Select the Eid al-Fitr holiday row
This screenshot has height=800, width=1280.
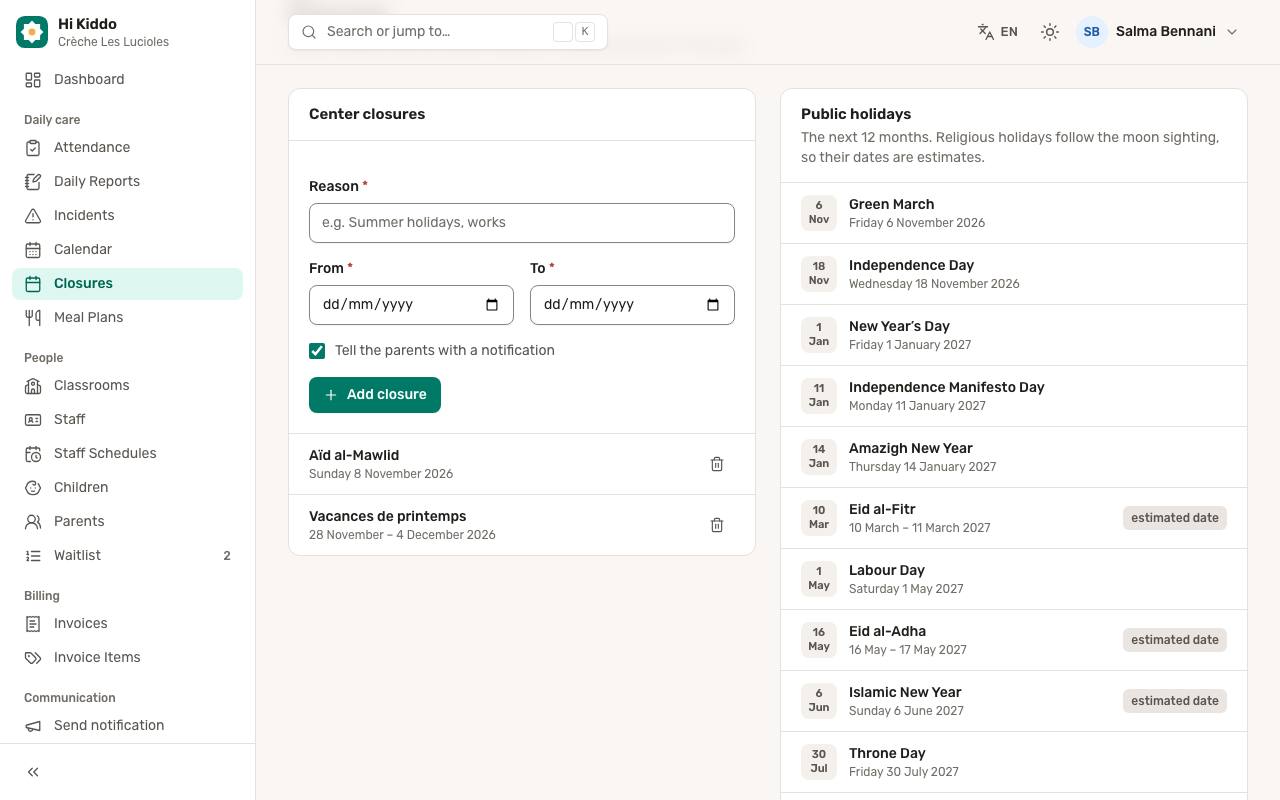coord(1014,518)
